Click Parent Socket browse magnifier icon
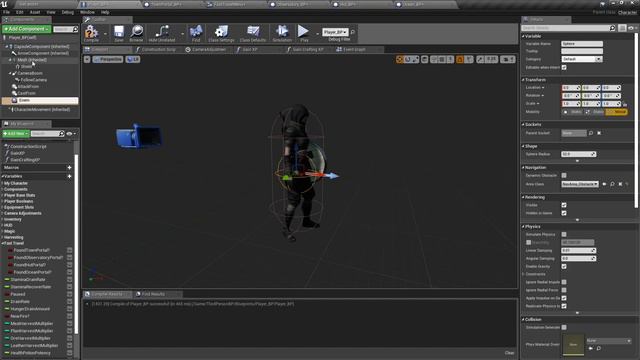This screenshot has height=360, width=640. point(591,133)
